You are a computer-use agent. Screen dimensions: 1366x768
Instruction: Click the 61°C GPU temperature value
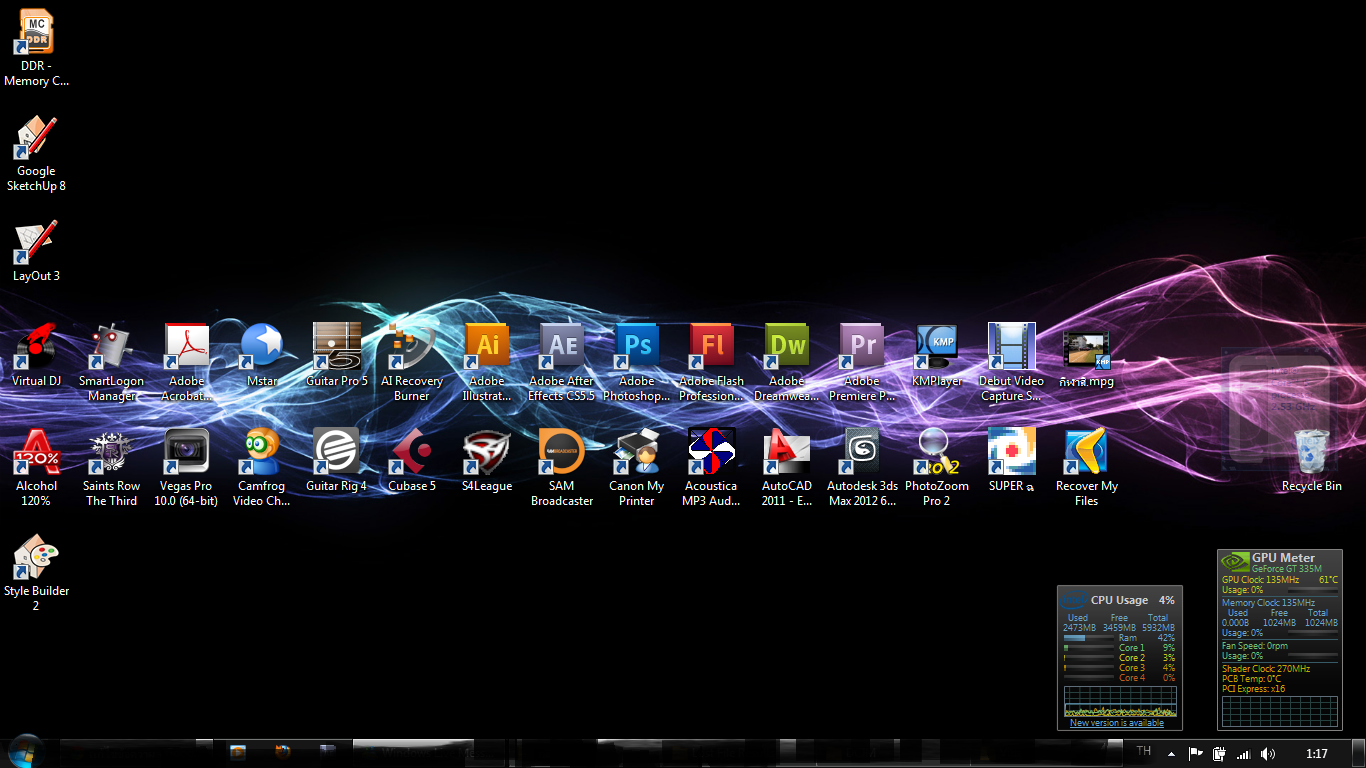[1328, 580]
